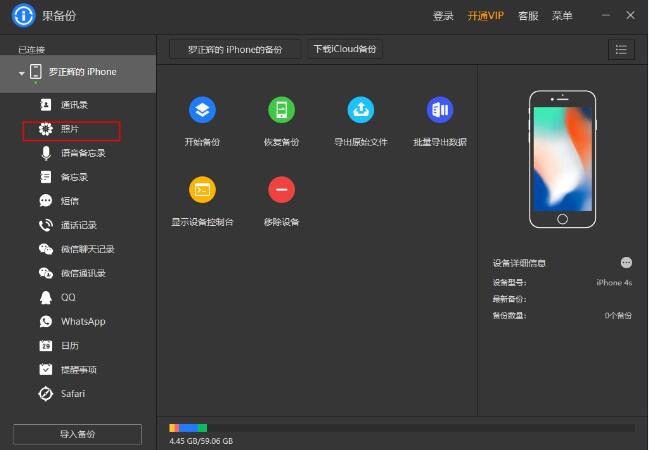Switch to 罗正辉的 iPhone的备份 tab
Image resolution: width=649 pixels, height=450 pixels.
(x=235, y=49)
